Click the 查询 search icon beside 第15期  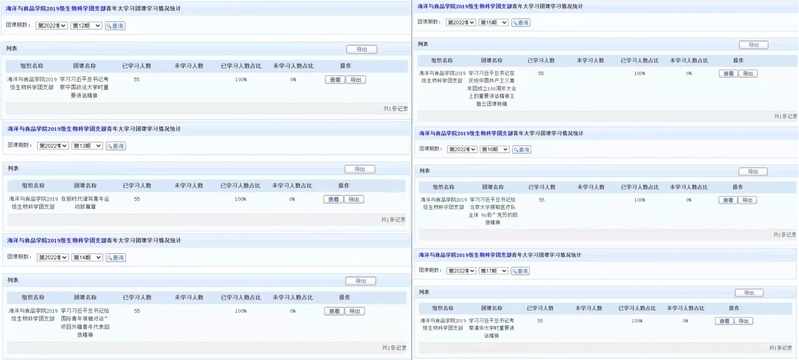(521, 22)
